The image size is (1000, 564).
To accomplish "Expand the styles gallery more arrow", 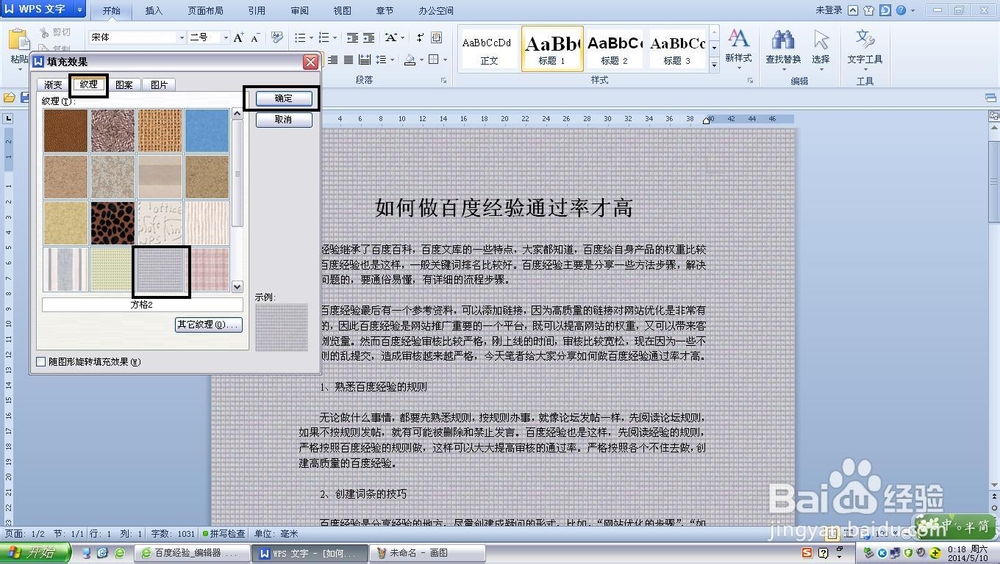I will (714, 64).
